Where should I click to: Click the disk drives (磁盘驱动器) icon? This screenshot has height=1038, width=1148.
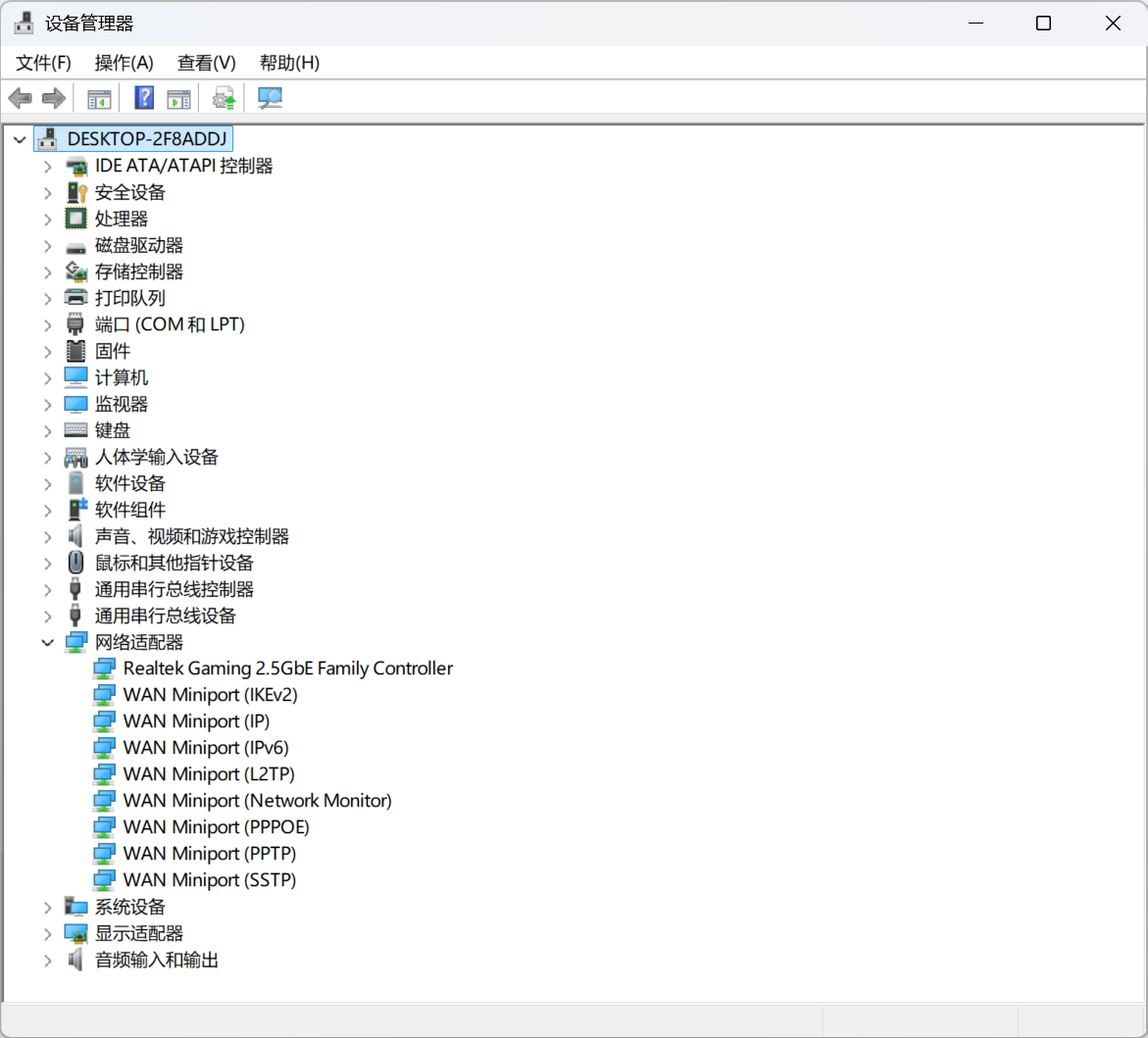click(x=75, y=247)
